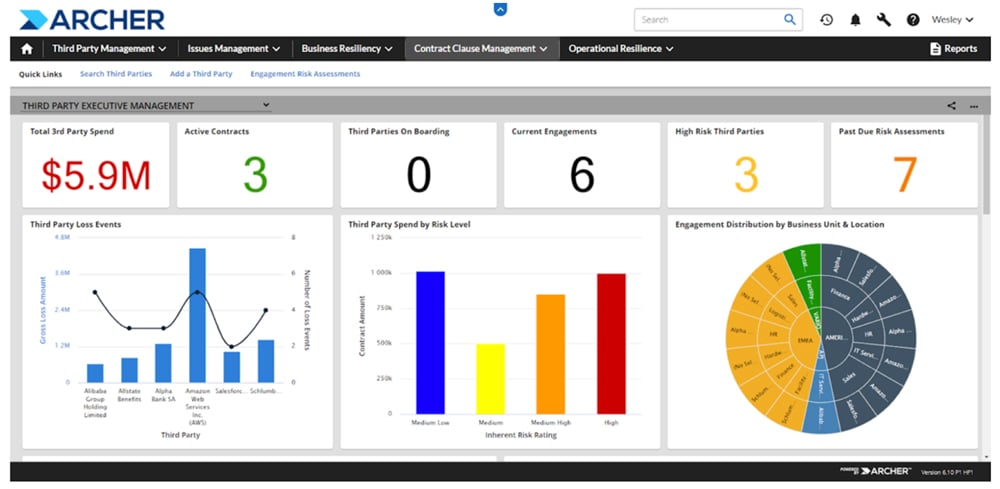The height and width of the screenshot is (489, 1000).
Task: Click the red High risk bar
Action: point(610,343)
